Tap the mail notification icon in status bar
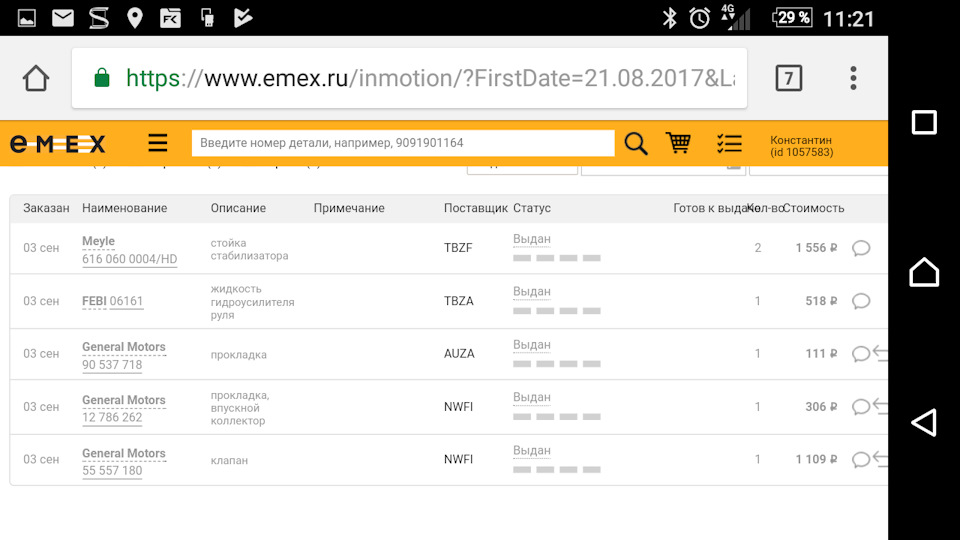Viewport: 960px width, 540px height. [x=62, y=18]
